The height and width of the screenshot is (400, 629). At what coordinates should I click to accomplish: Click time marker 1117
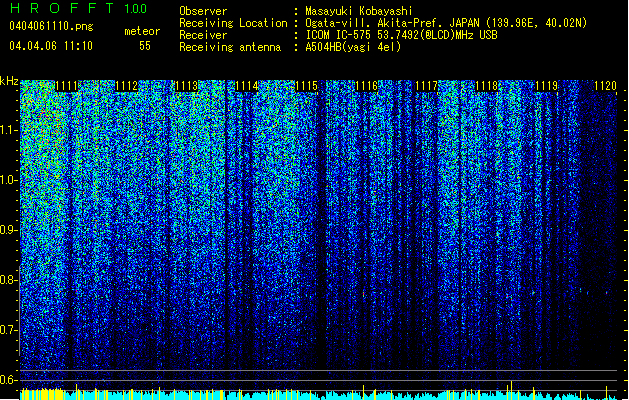click(x=426, y=86)
